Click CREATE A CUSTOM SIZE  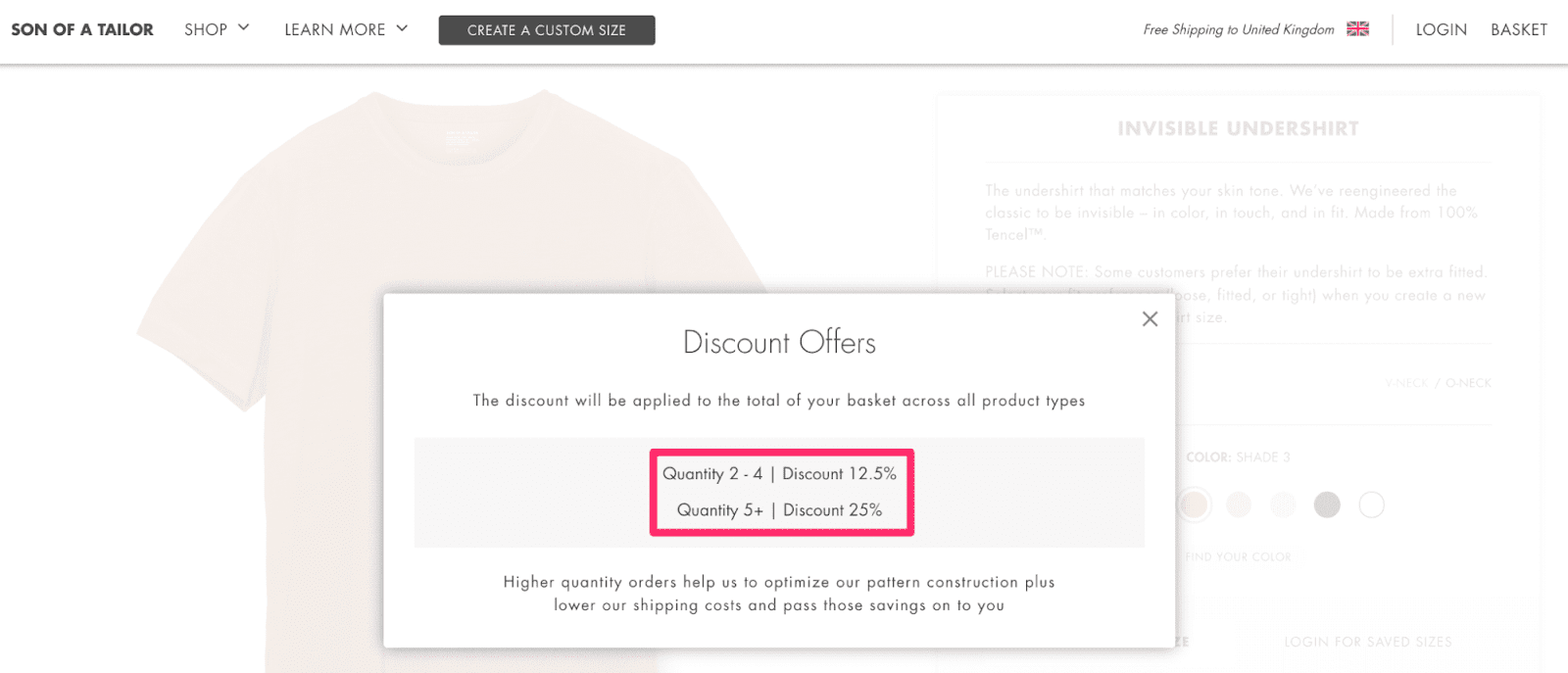pos(546,29)
